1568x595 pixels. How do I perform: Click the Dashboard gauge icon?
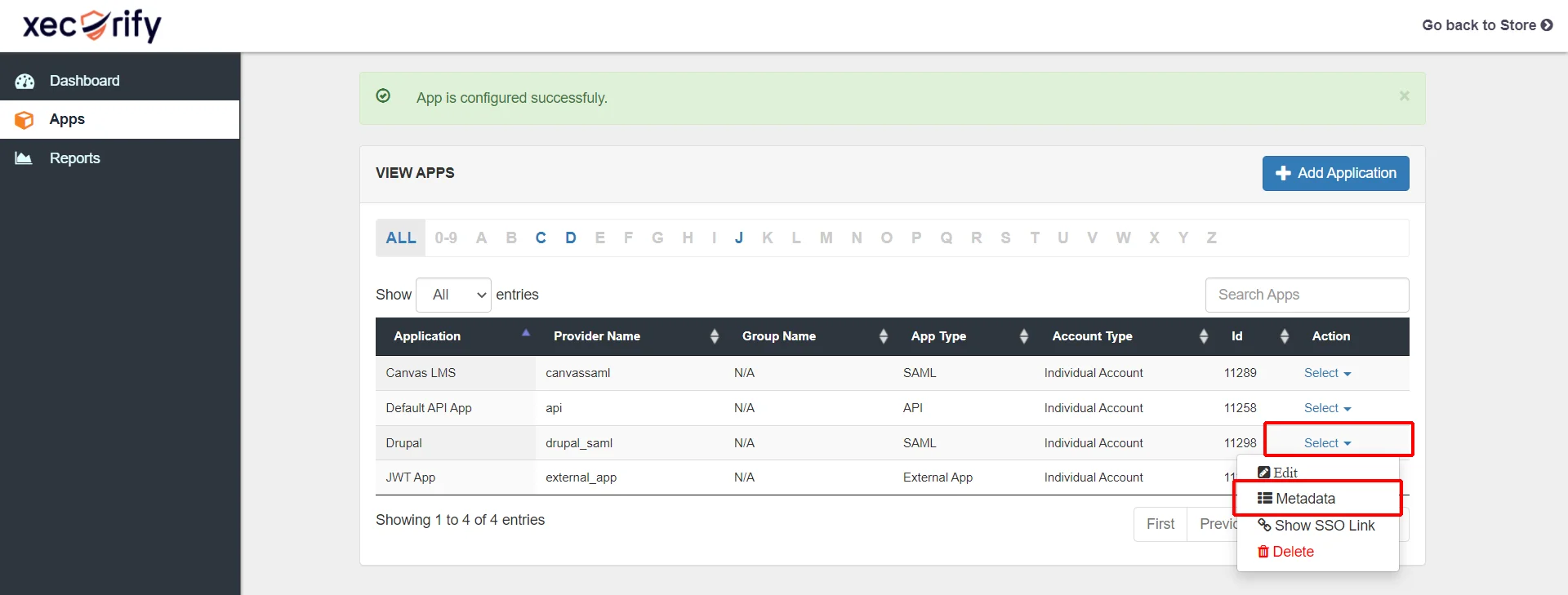point(24,81)
